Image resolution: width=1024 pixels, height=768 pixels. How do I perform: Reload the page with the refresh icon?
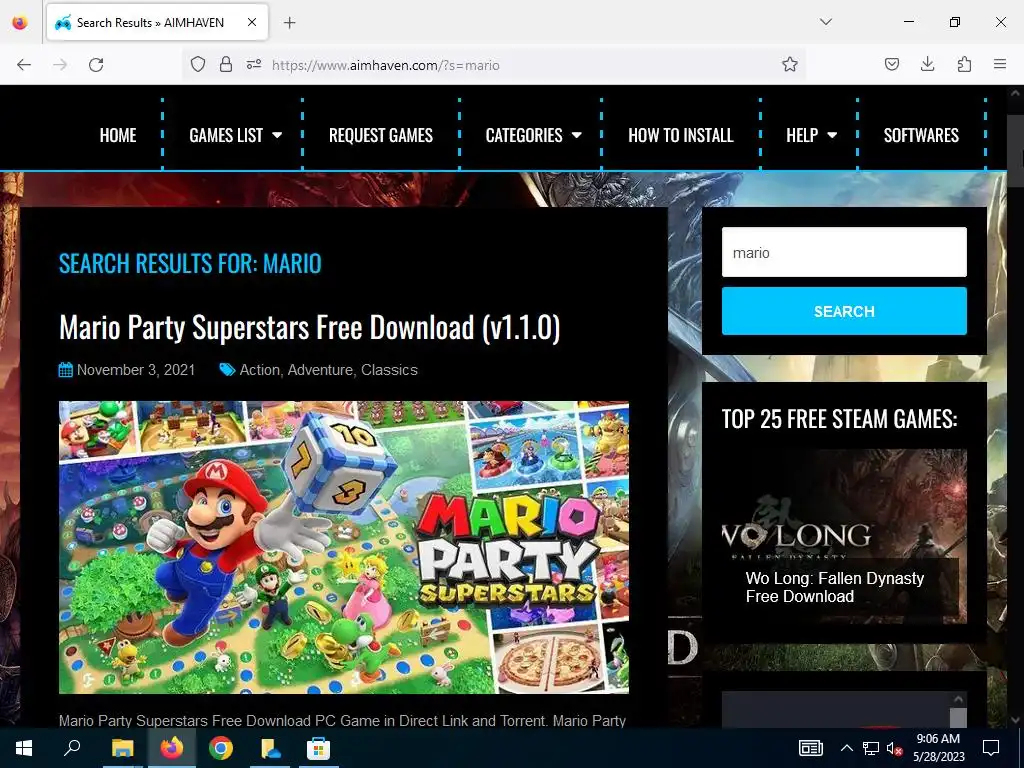tap(96, 65)
